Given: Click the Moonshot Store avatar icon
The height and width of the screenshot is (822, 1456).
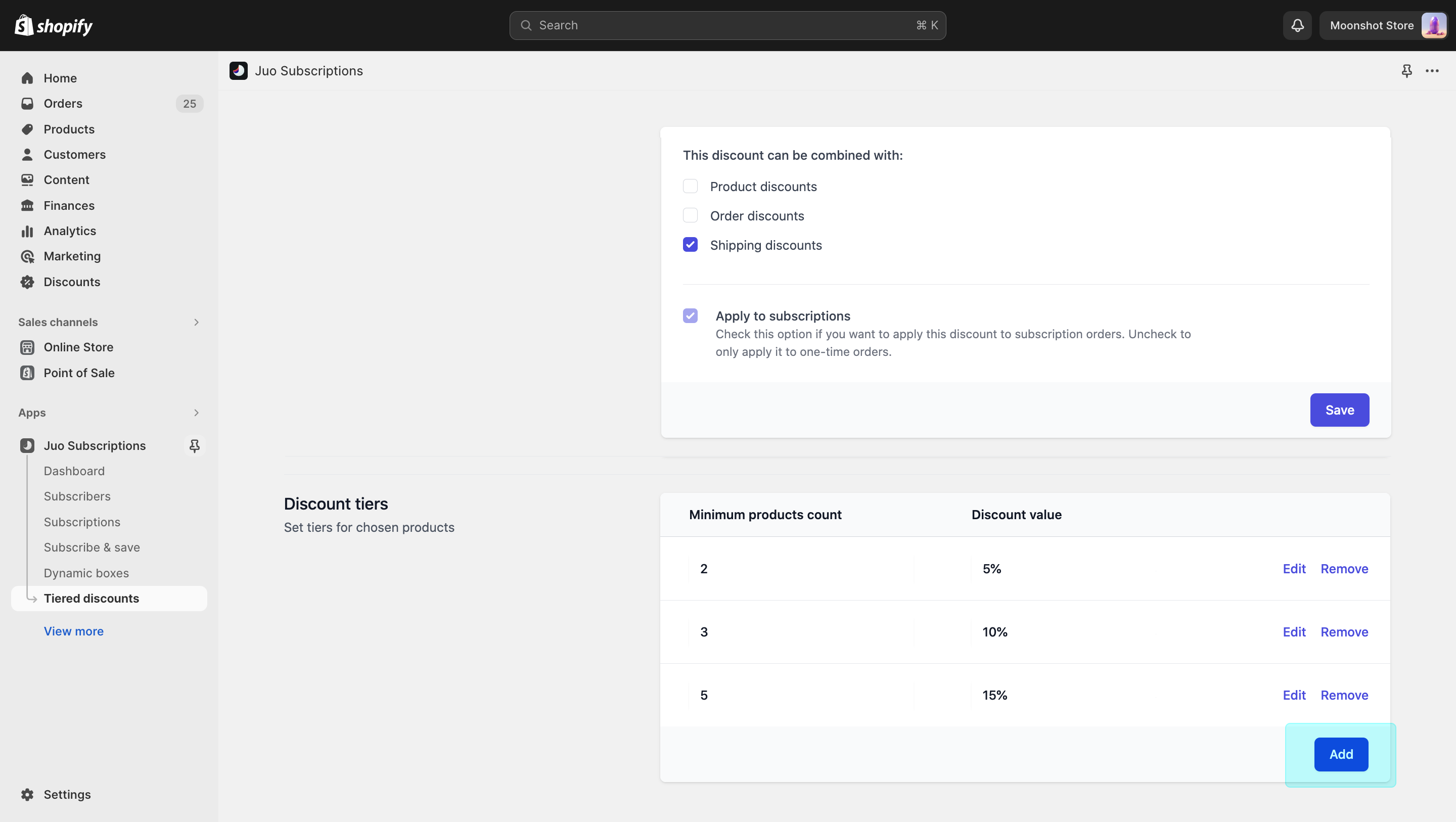Looking at the screenshot, I should tap(1432, 25).
